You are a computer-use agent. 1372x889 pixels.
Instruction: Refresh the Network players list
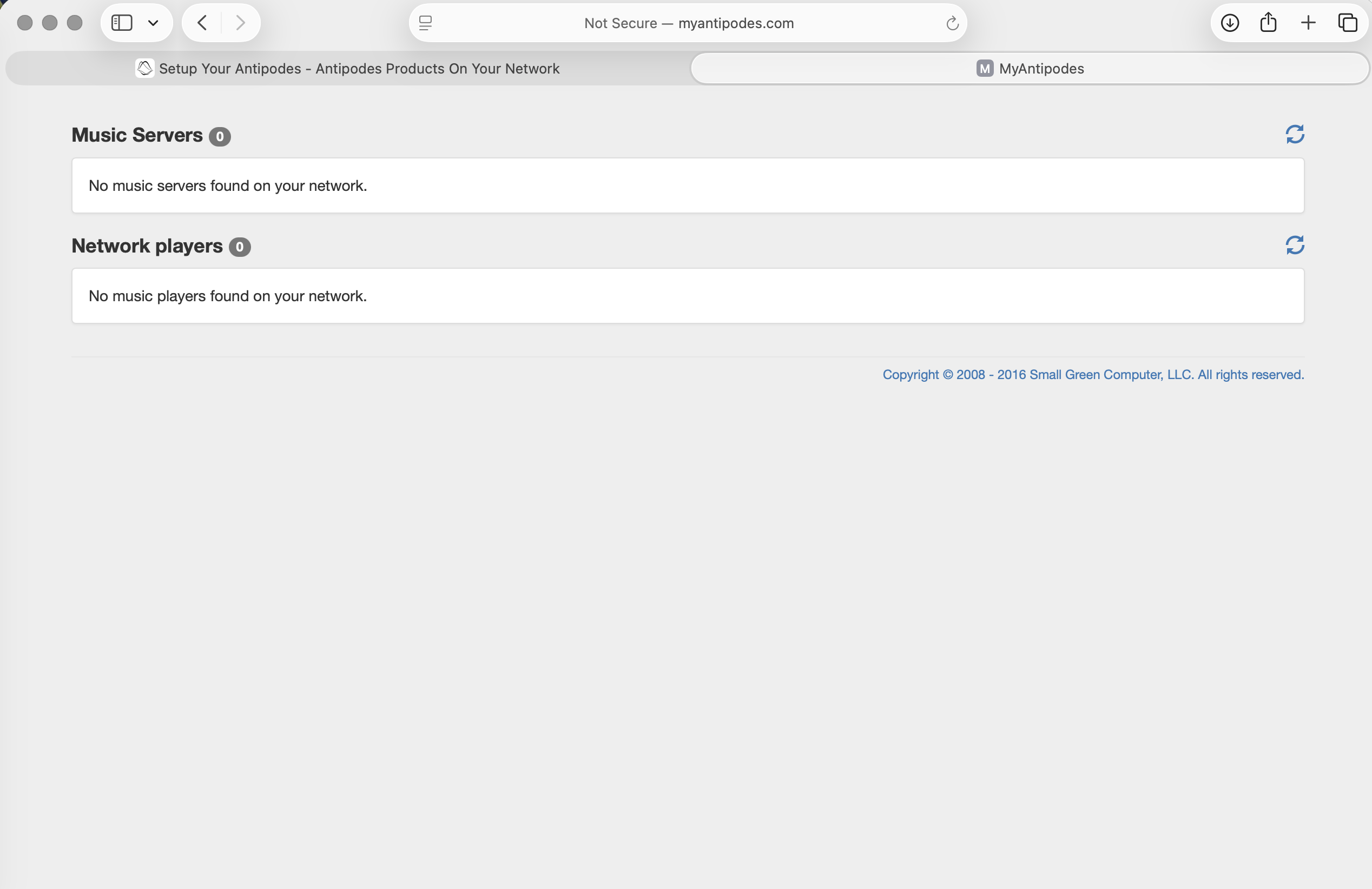point(1295,245)
